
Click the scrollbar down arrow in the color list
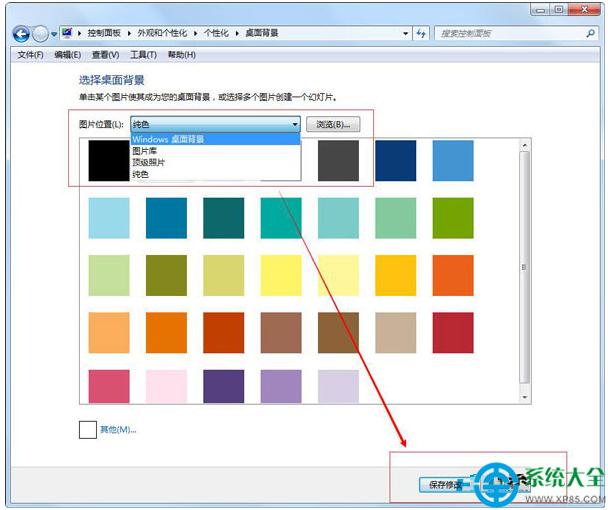(525, 398)
